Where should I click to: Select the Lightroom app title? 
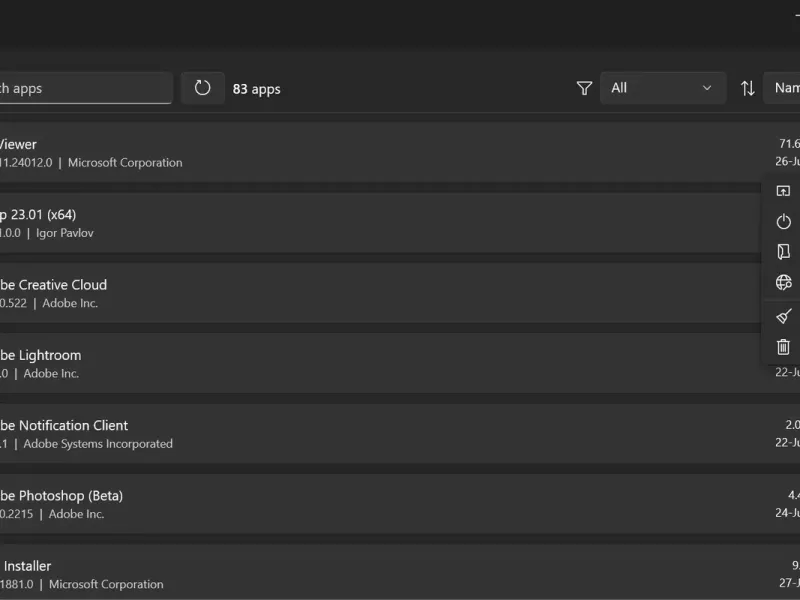40,355
